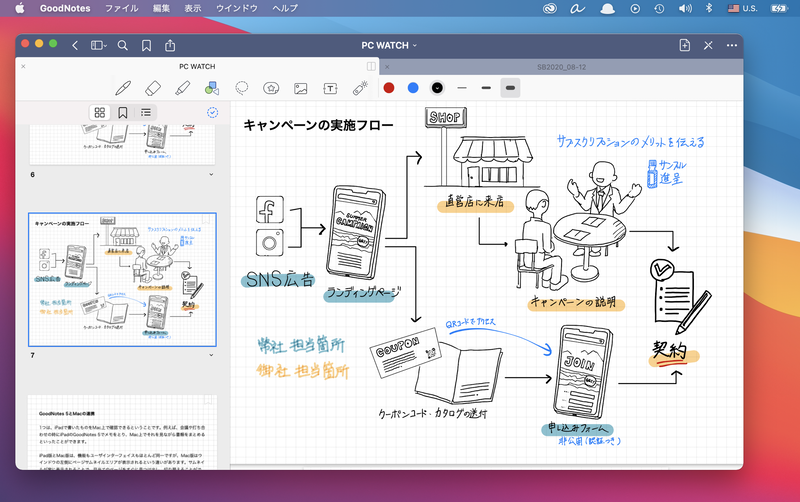Close the PC WATCH tab
The width and height of the screenshot is (800, 502).
(23, 66)
